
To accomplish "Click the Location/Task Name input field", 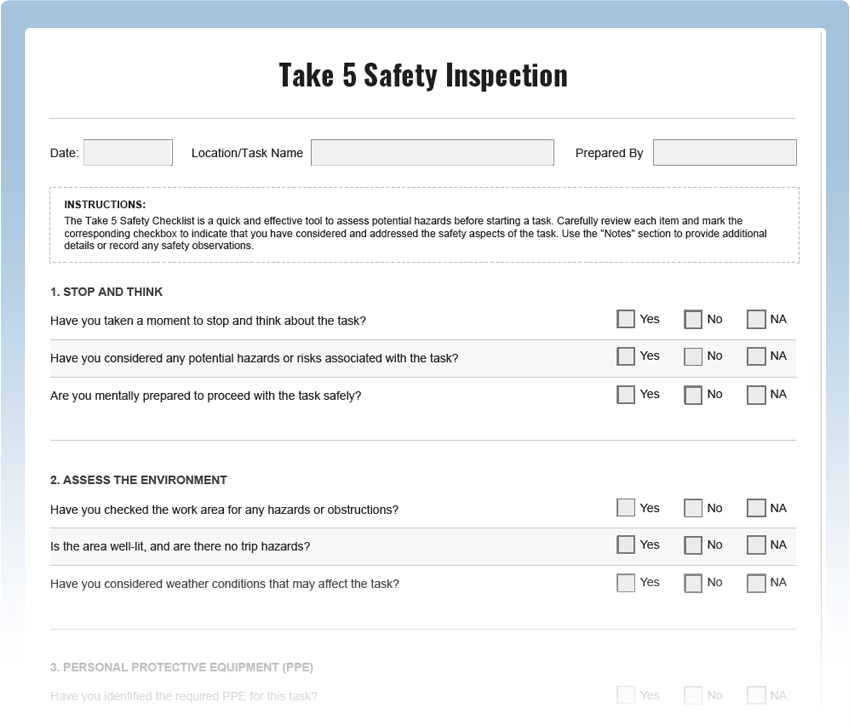I will 432,152.
